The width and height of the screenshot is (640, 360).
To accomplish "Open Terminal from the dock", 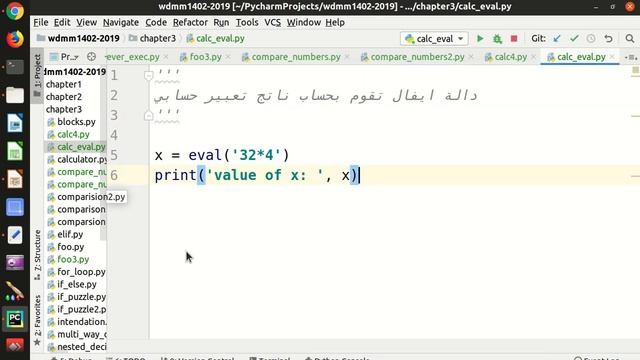I will point(15,67).
